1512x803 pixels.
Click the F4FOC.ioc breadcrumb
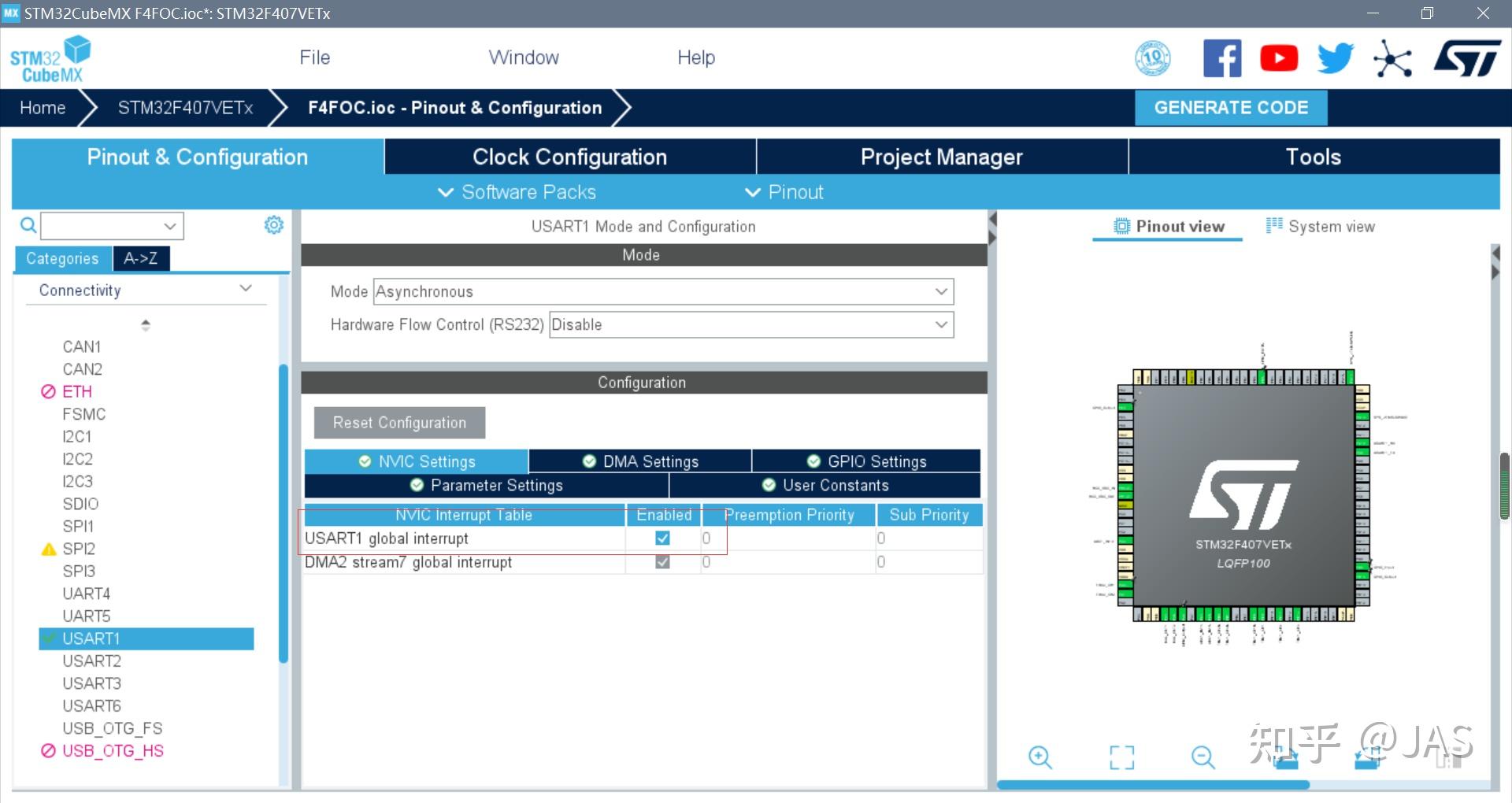(x=454, y=108)
